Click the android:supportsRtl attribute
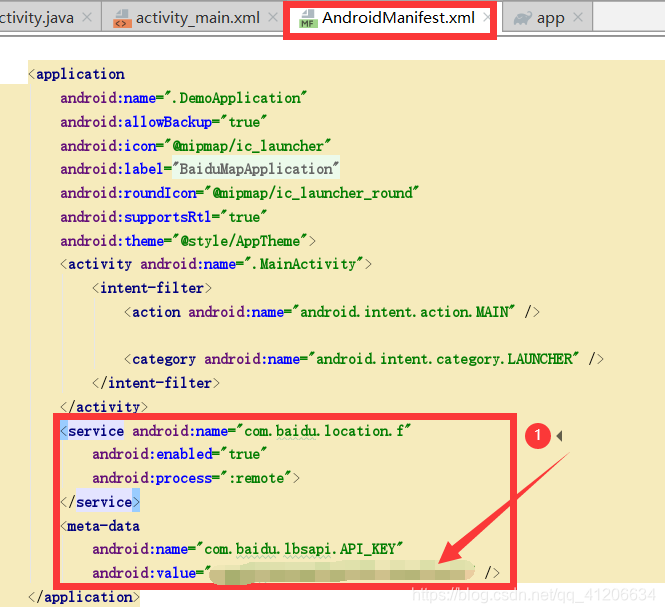The image size is (665, 613). coord(136,217)
